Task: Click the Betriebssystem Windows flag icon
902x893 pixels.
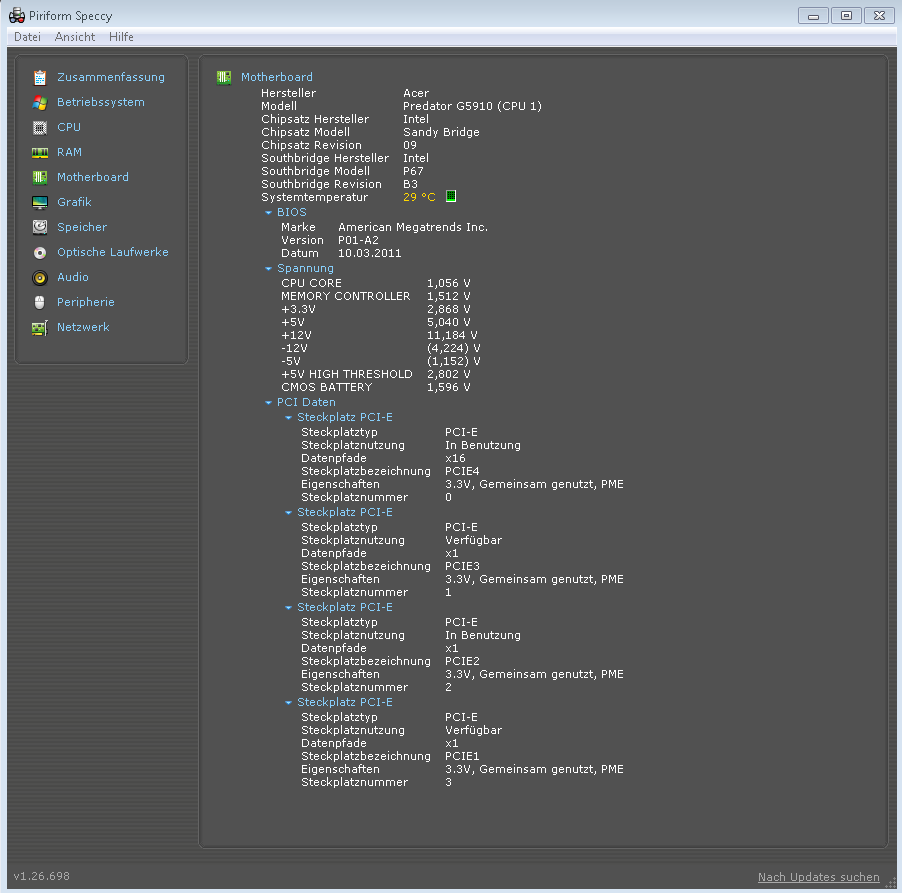Action: [x=40, y=102]
